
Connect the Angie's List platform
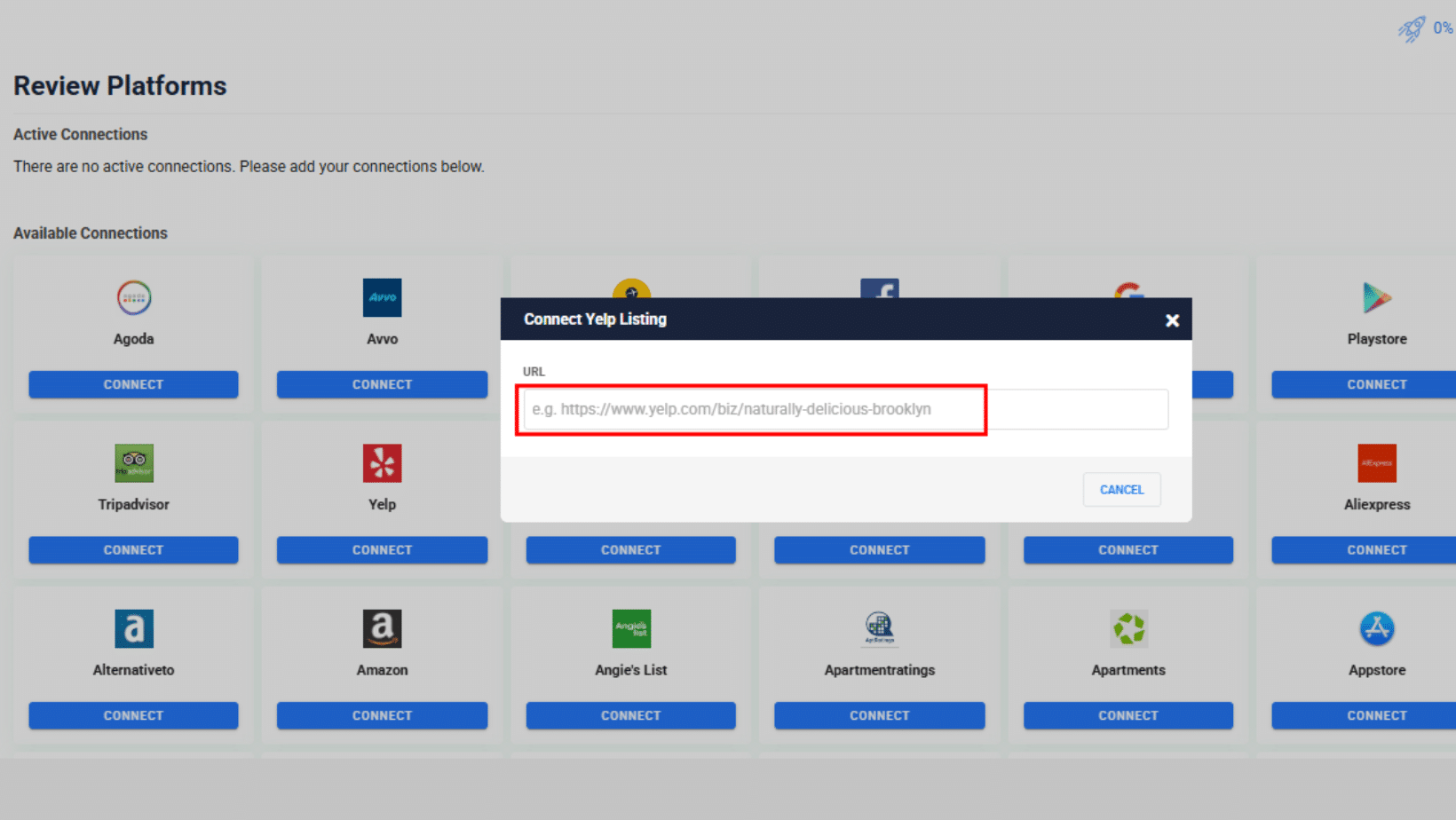[630, 715]
